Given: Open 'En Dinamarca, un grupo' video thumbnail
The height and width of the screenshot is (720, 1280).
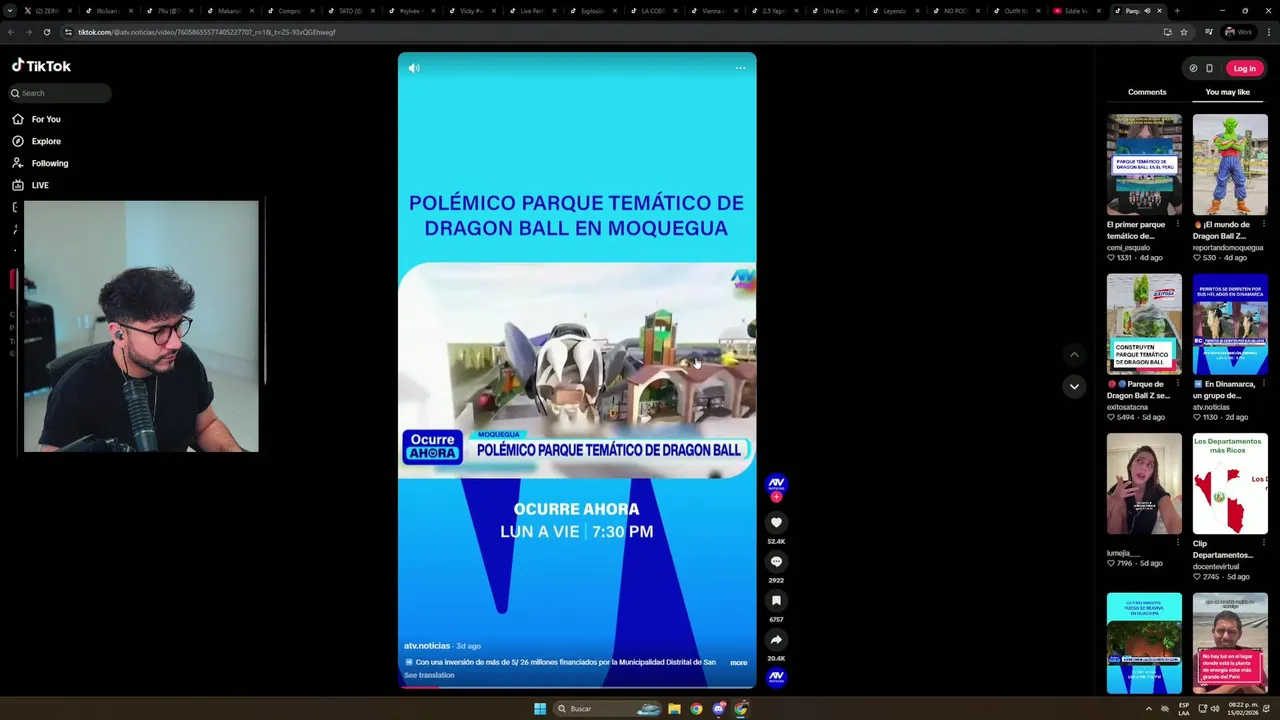Looking at the screenshot, I should 1230,324.
